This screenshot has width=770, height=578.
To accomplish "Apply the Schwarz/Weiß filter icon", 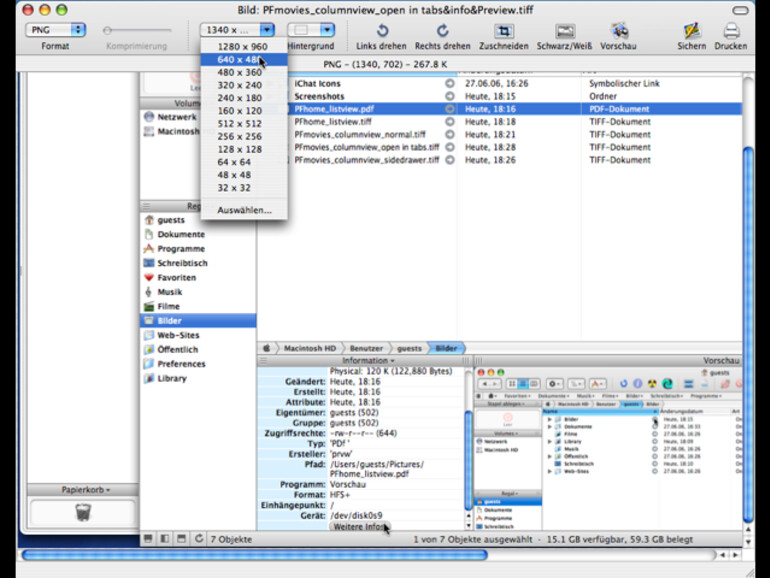I will coord(565,31).
